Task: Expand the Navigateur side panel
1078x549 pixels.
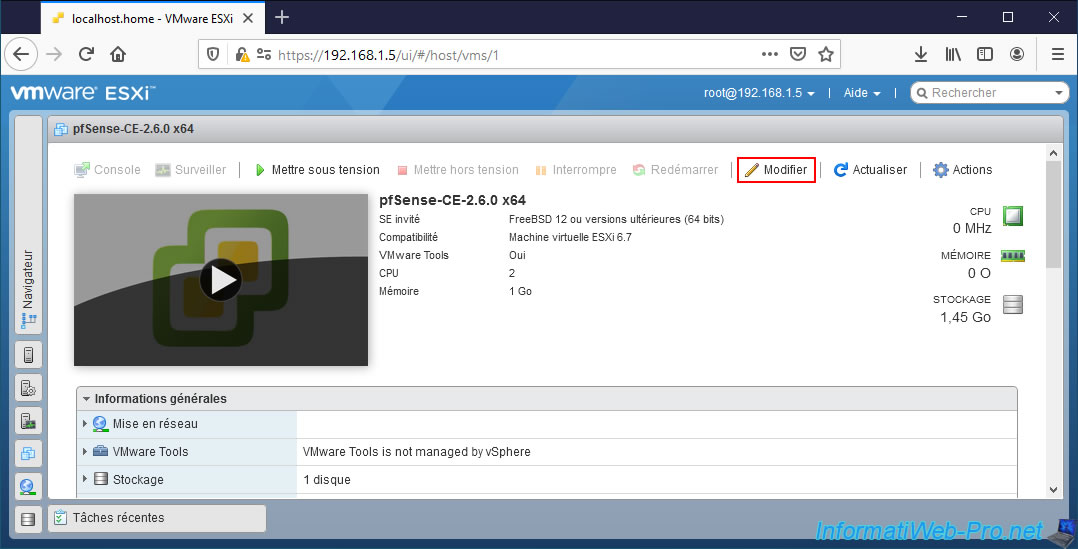Action: 28,225
